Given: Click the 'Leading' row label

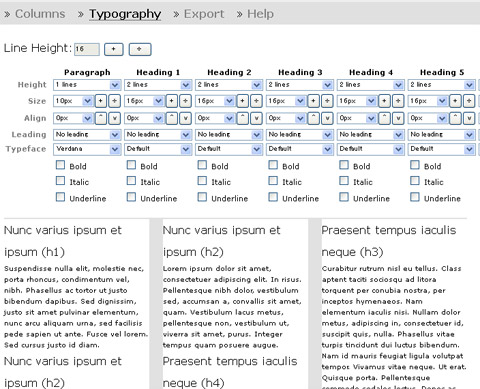Looking at the screenshot, I should click(29, 135).
